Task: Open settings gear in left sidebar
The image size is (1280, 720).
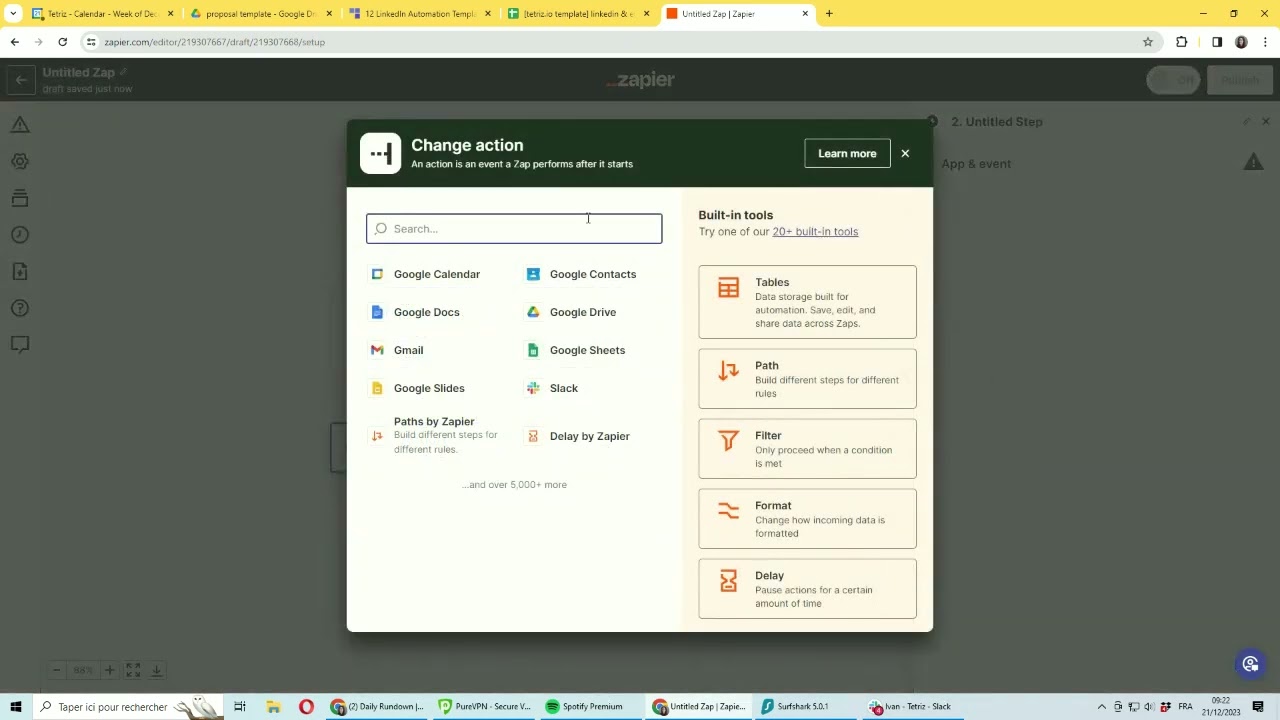Action: pyautogui.click(x=20, y=162)
